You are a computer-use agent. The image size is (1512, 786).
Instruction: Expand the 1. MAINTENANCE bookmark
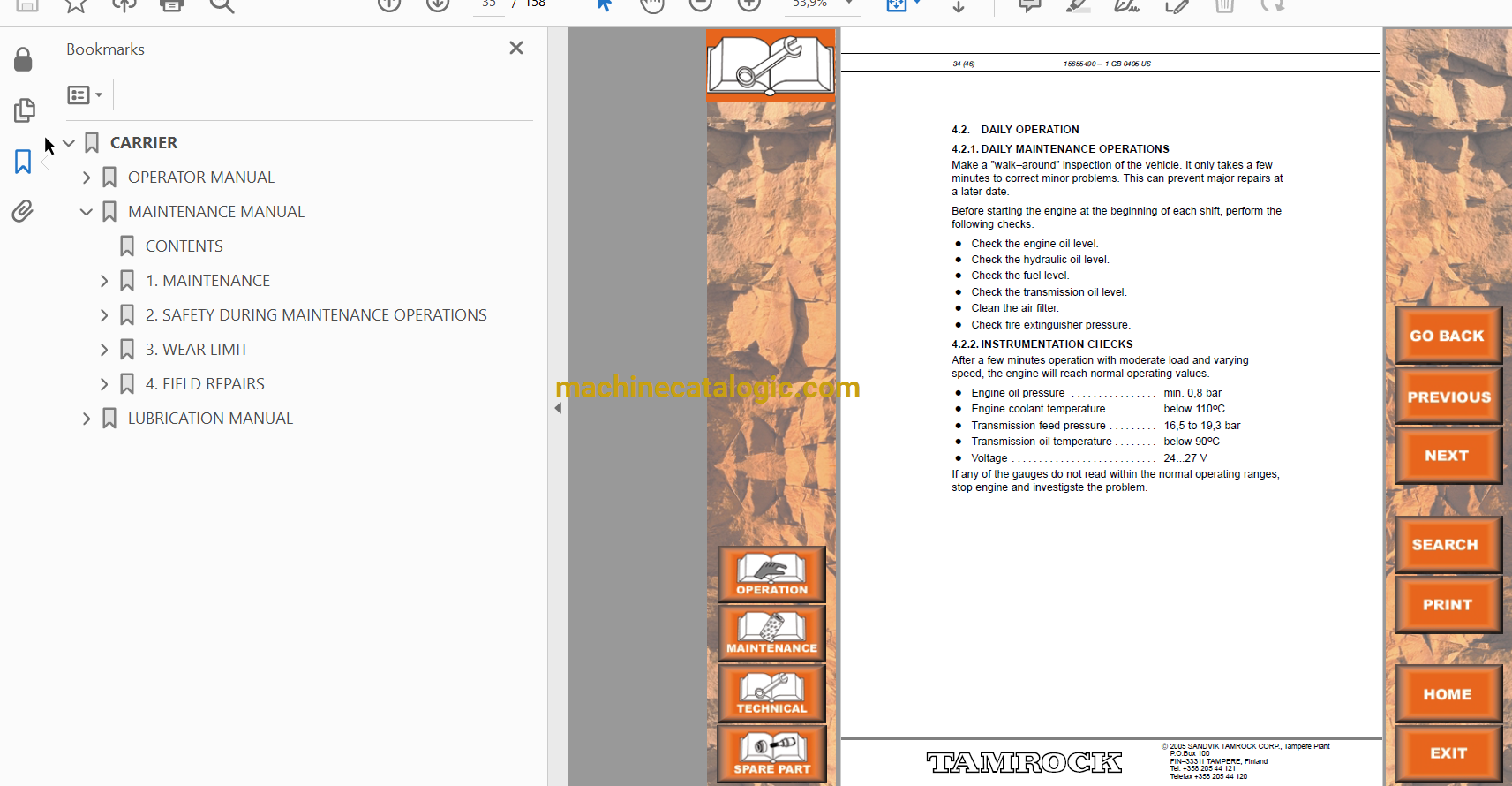(104, 281)
